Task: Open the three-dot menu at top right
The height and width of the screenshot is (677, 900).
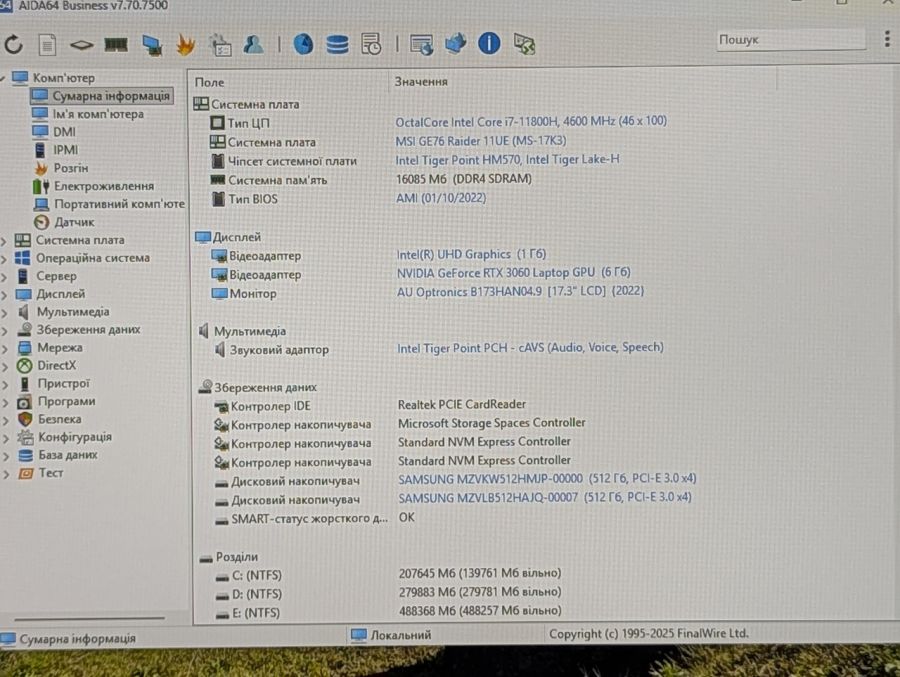Action: tap(887, 38)
